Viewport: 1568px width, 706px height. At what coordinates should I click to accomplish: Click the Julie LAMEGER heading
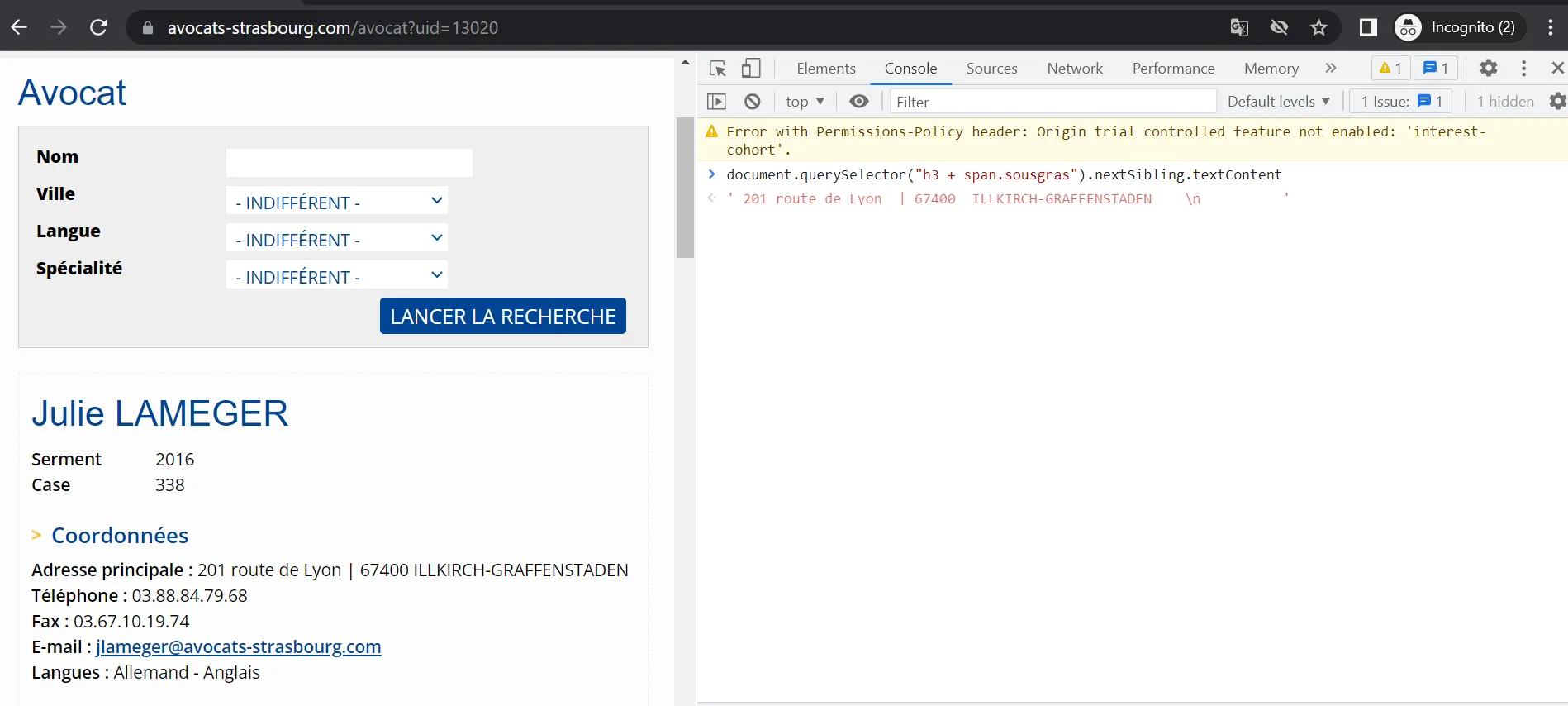160,413
